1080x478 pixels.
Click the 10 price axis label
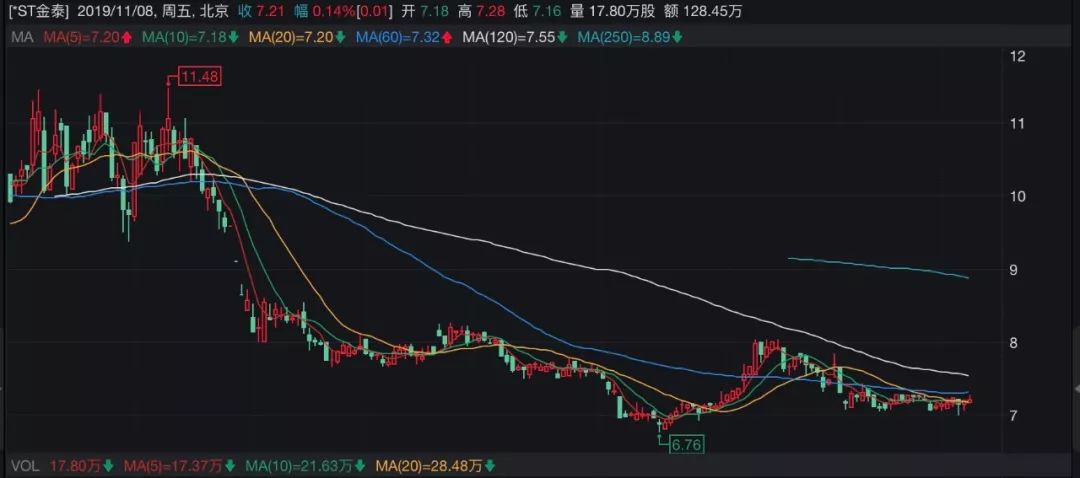point(1017,196)
